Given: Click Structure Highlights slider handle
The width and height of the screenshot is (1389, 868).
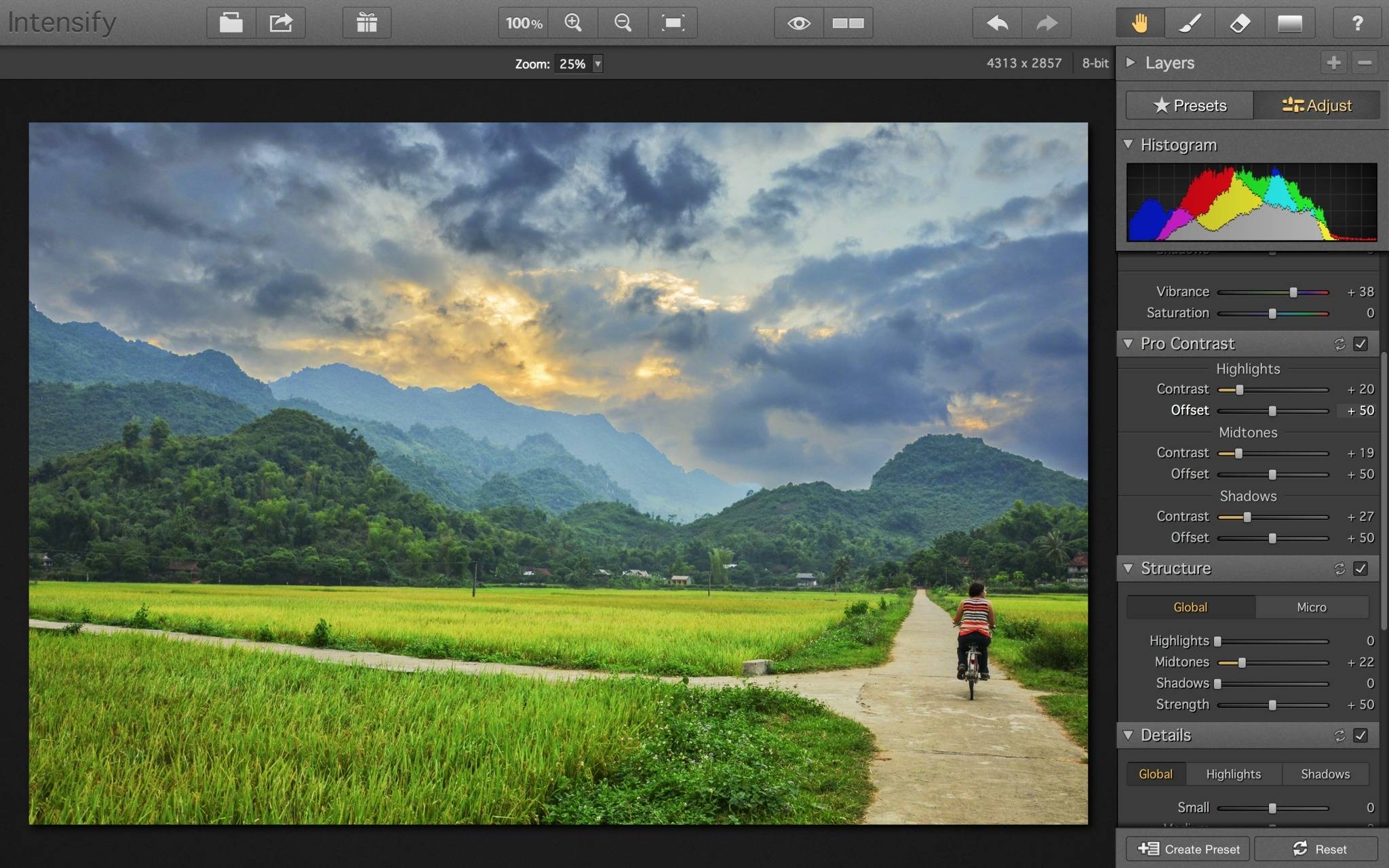Looking at the screenshot, I should tap(1218, 642).
